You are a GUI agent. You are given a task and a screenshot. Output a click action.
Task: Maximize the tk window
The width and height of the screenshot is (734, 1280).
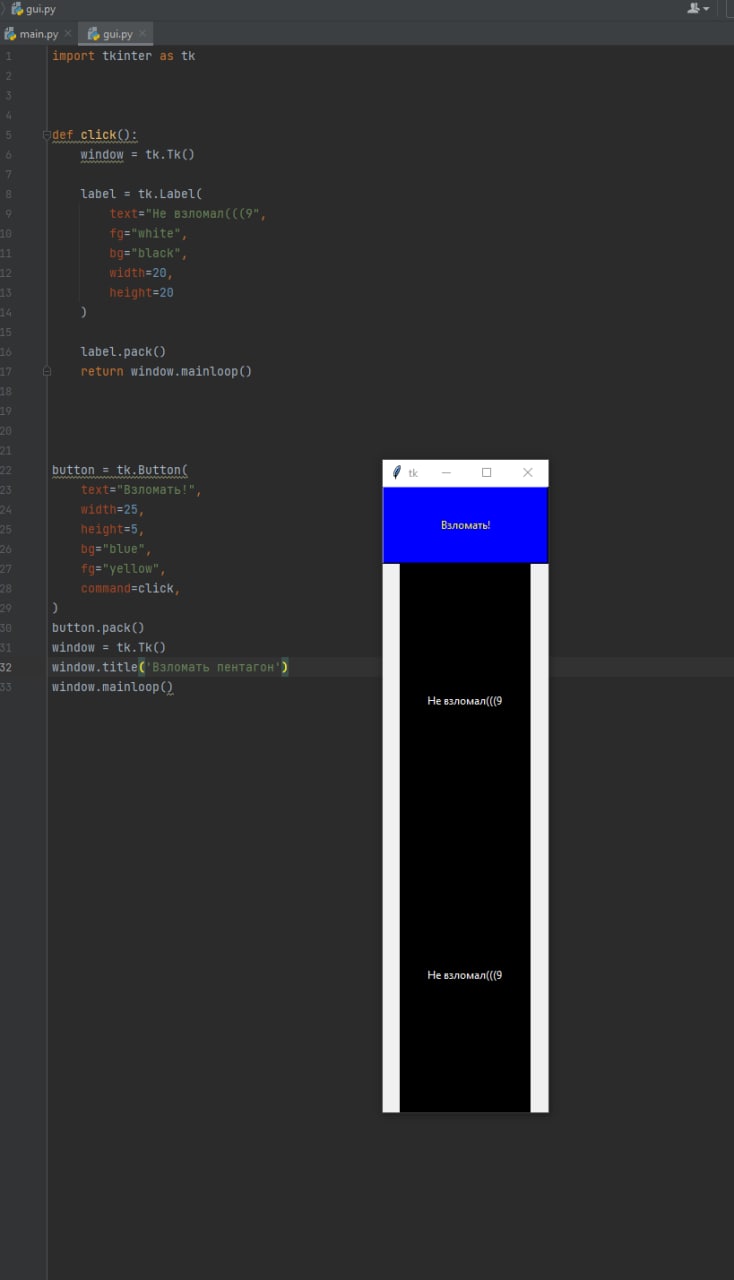point(487,473)
